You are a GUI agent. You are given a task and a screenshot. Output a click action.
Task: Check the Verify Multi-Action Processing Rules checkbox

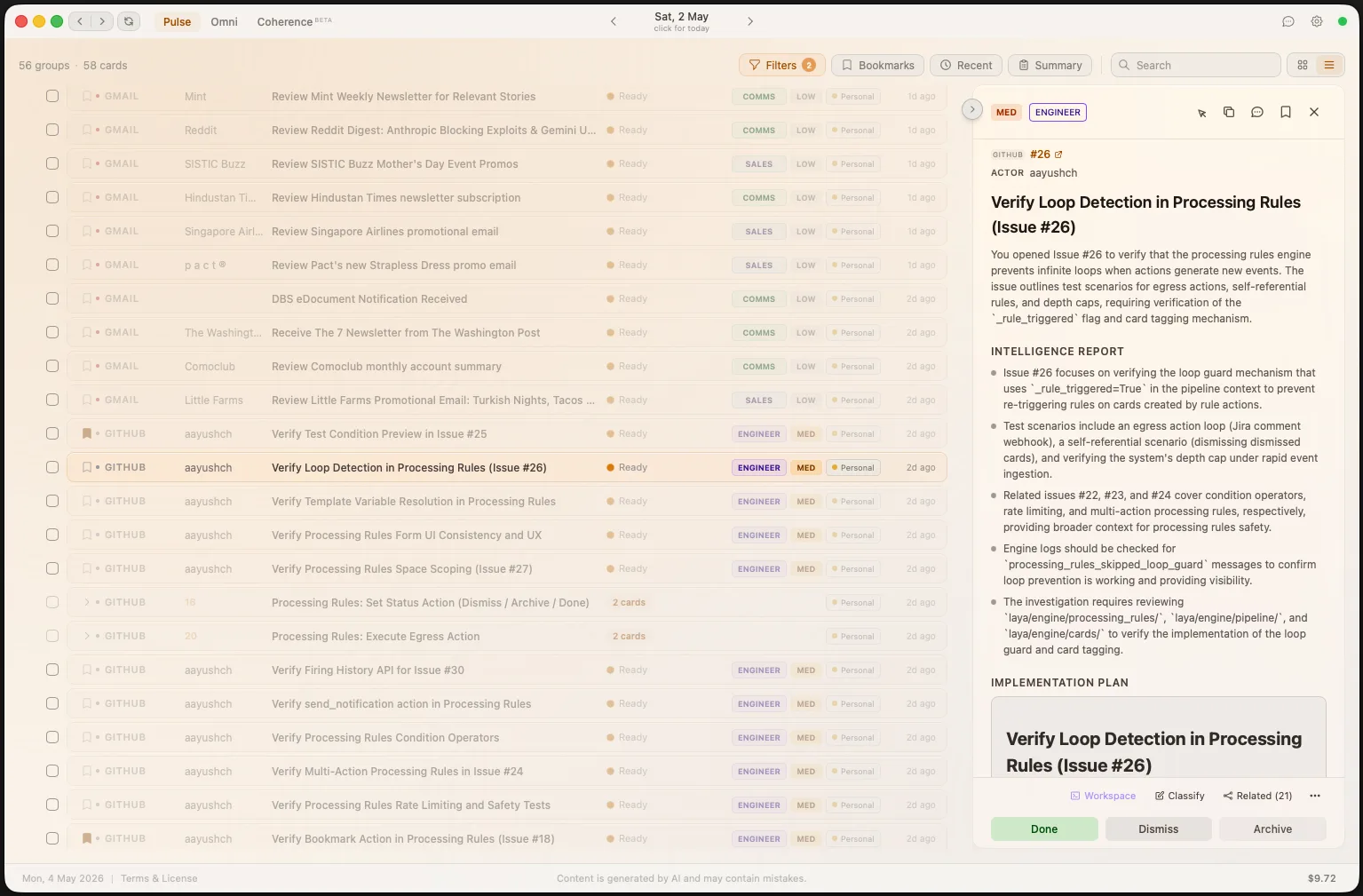pyautogui.click(x=52, y=771)
